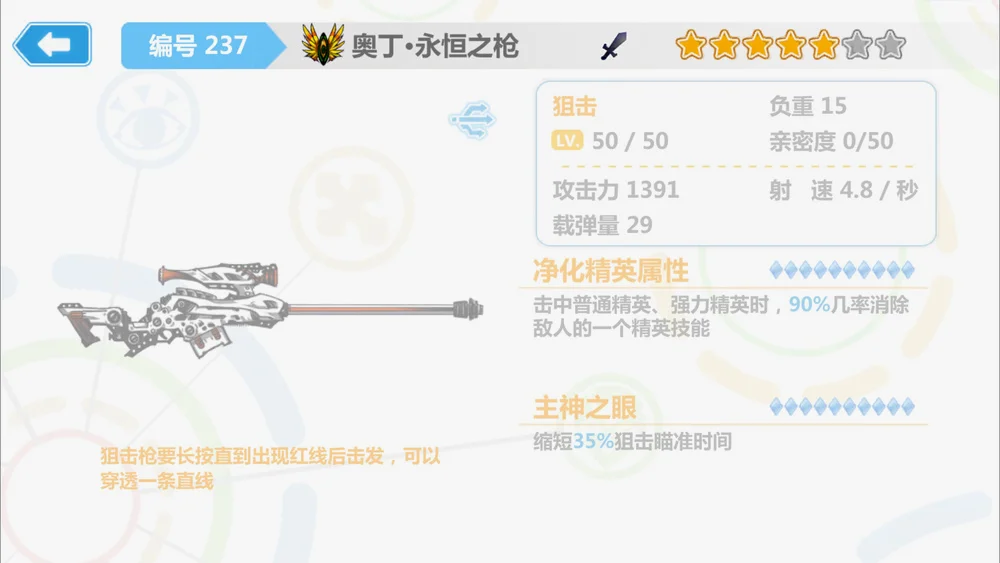Tap the 奥丁·永恒之枪 weapon title
The image size is (1000, 563).
coord(435,46)
